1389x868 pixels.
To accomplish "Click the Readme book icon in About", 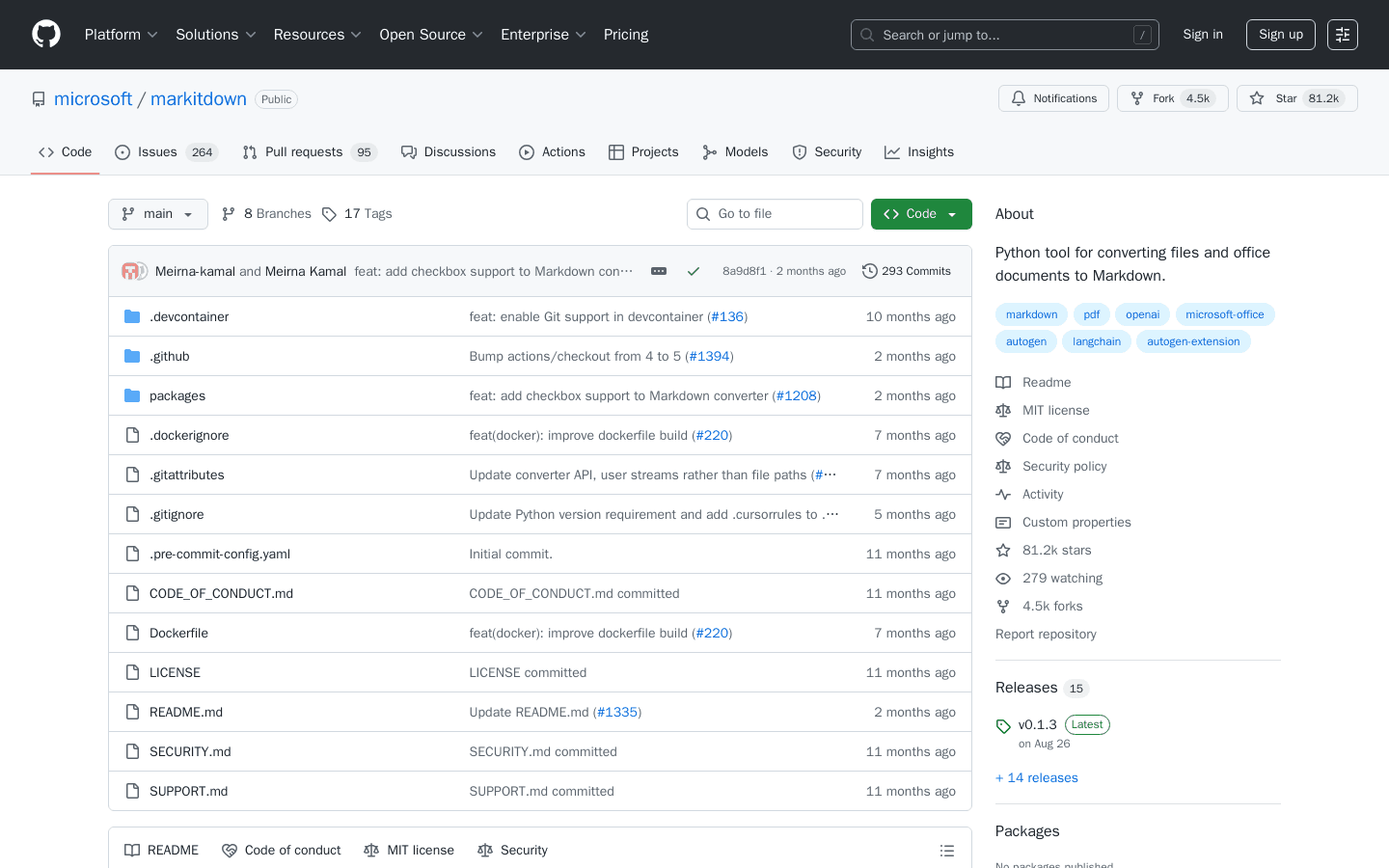I will tap(1003, 382).
